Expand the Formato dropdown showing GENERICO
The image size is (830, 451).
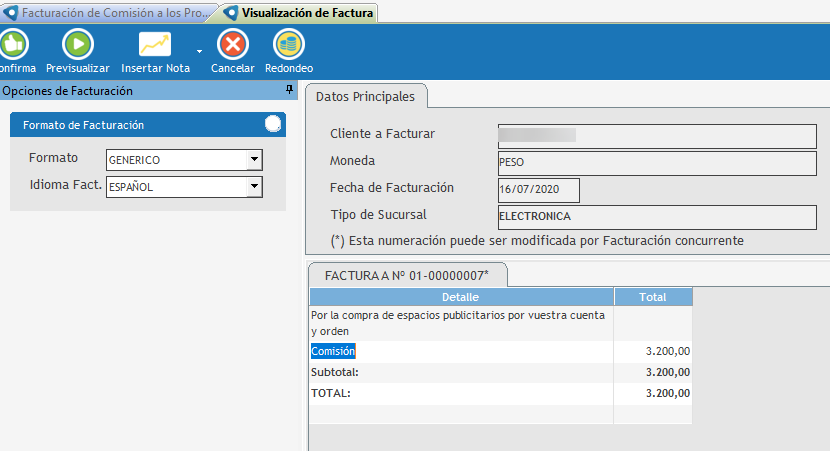point(254,160)
